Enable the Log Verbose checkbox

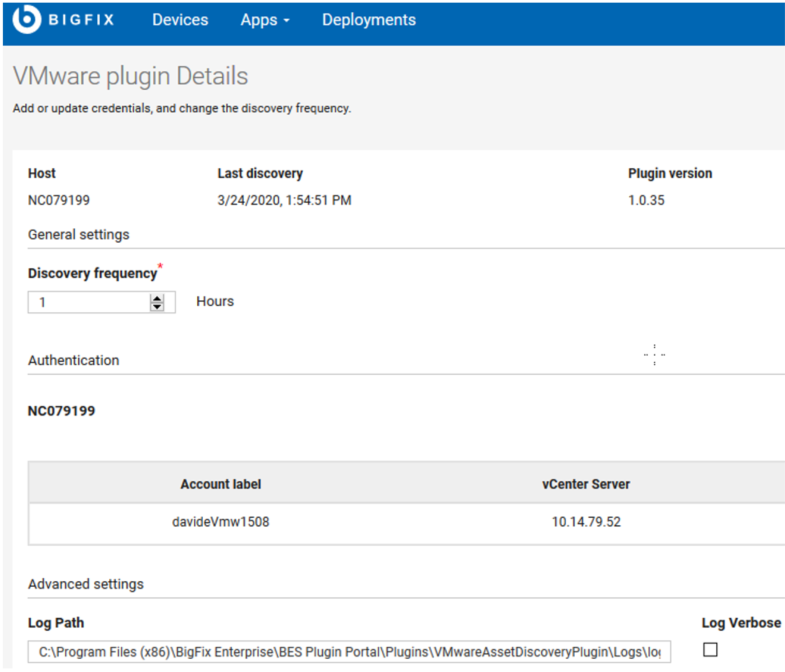tap(710, 649)
